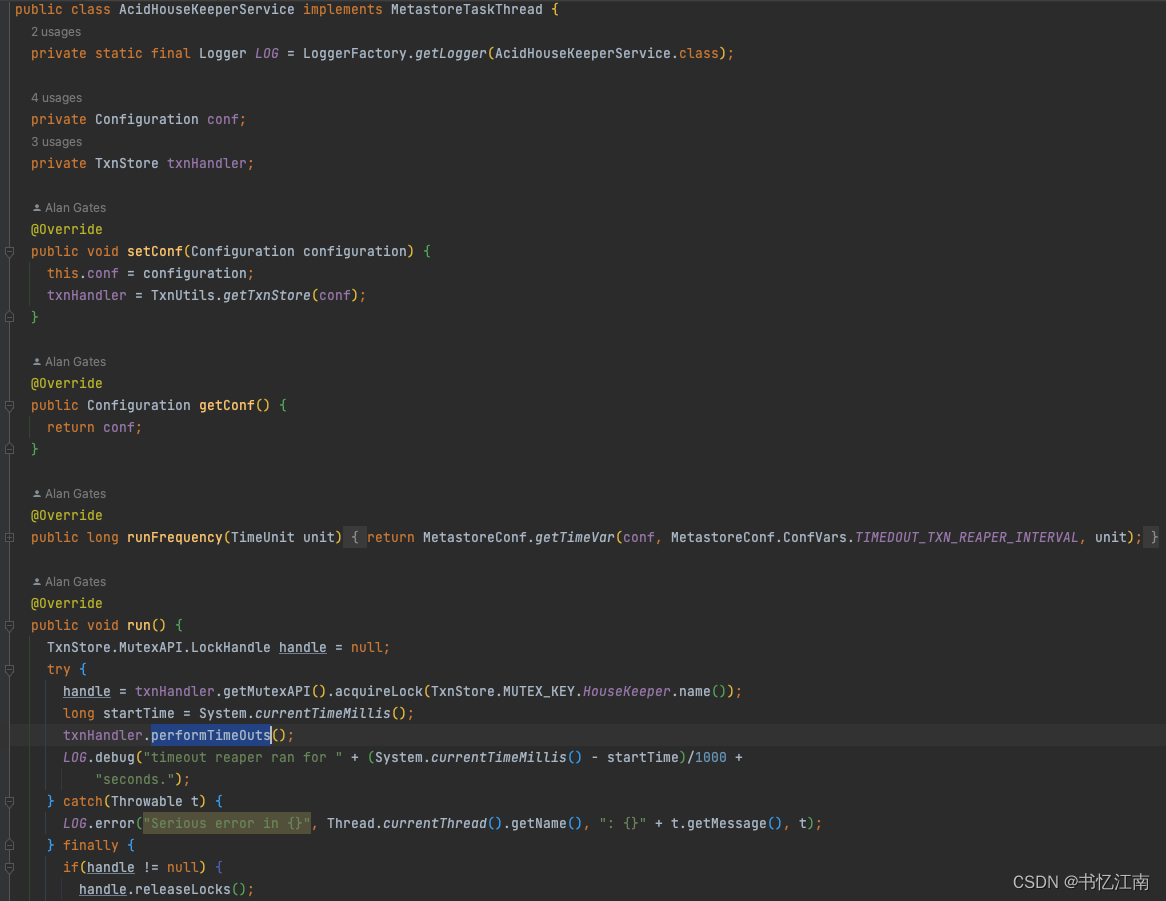
Task: Click TxnStore type in txnHandler field
Action: click(126, 164)
